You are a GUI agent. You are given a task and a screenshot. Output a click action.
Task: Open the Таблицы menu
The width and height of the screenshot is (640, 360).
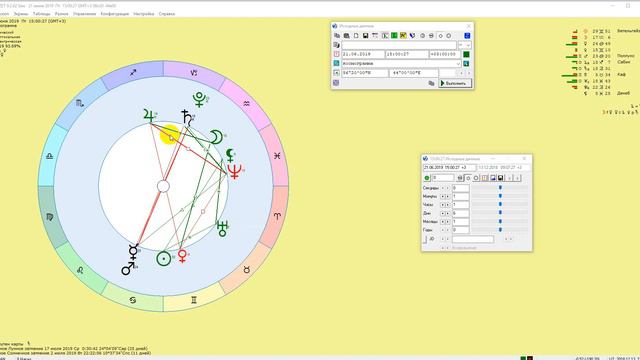(42, 14)
